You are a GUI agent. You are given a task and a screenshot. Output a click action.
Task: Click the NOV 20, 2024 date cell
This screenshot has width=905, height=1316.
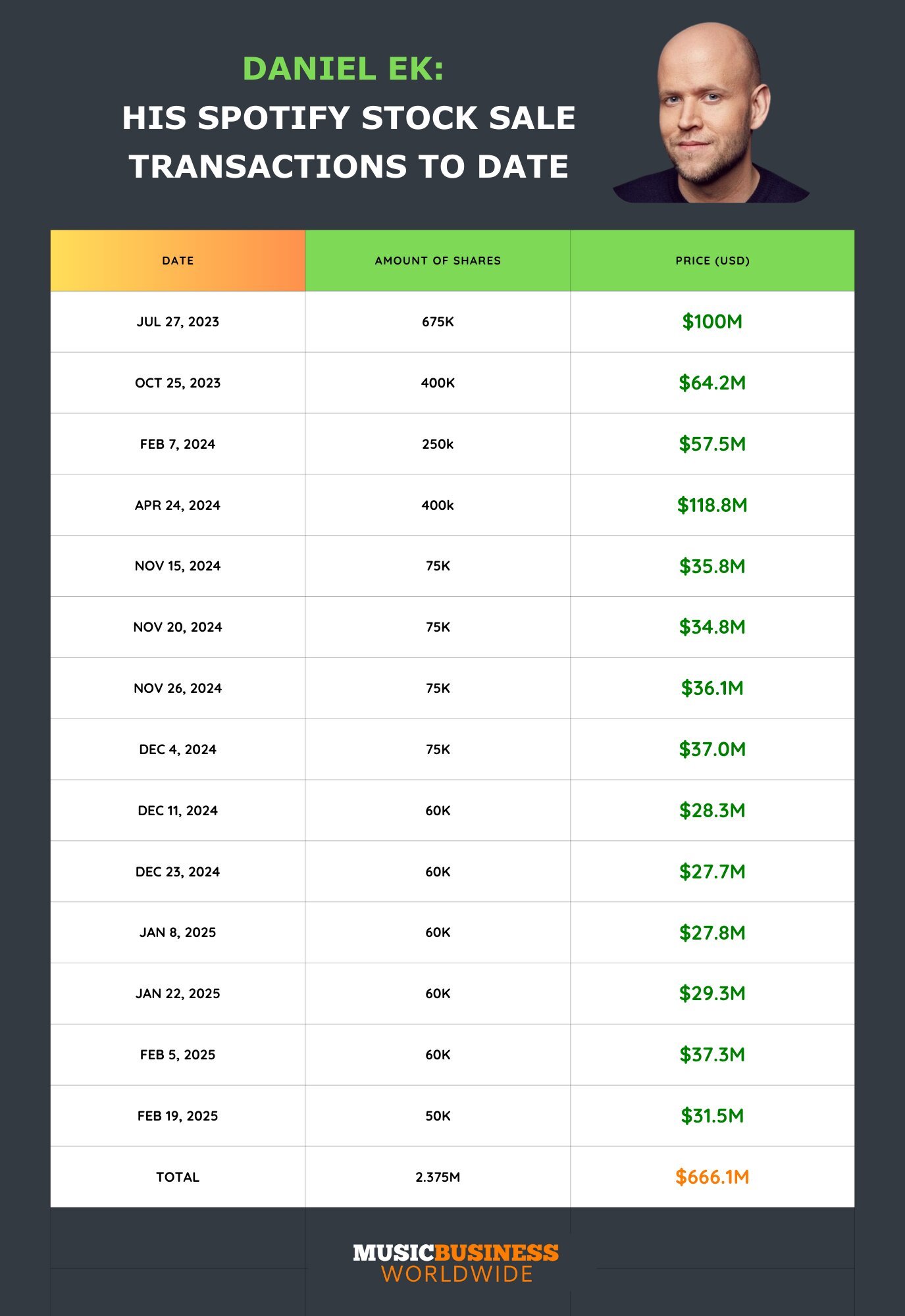178,627
